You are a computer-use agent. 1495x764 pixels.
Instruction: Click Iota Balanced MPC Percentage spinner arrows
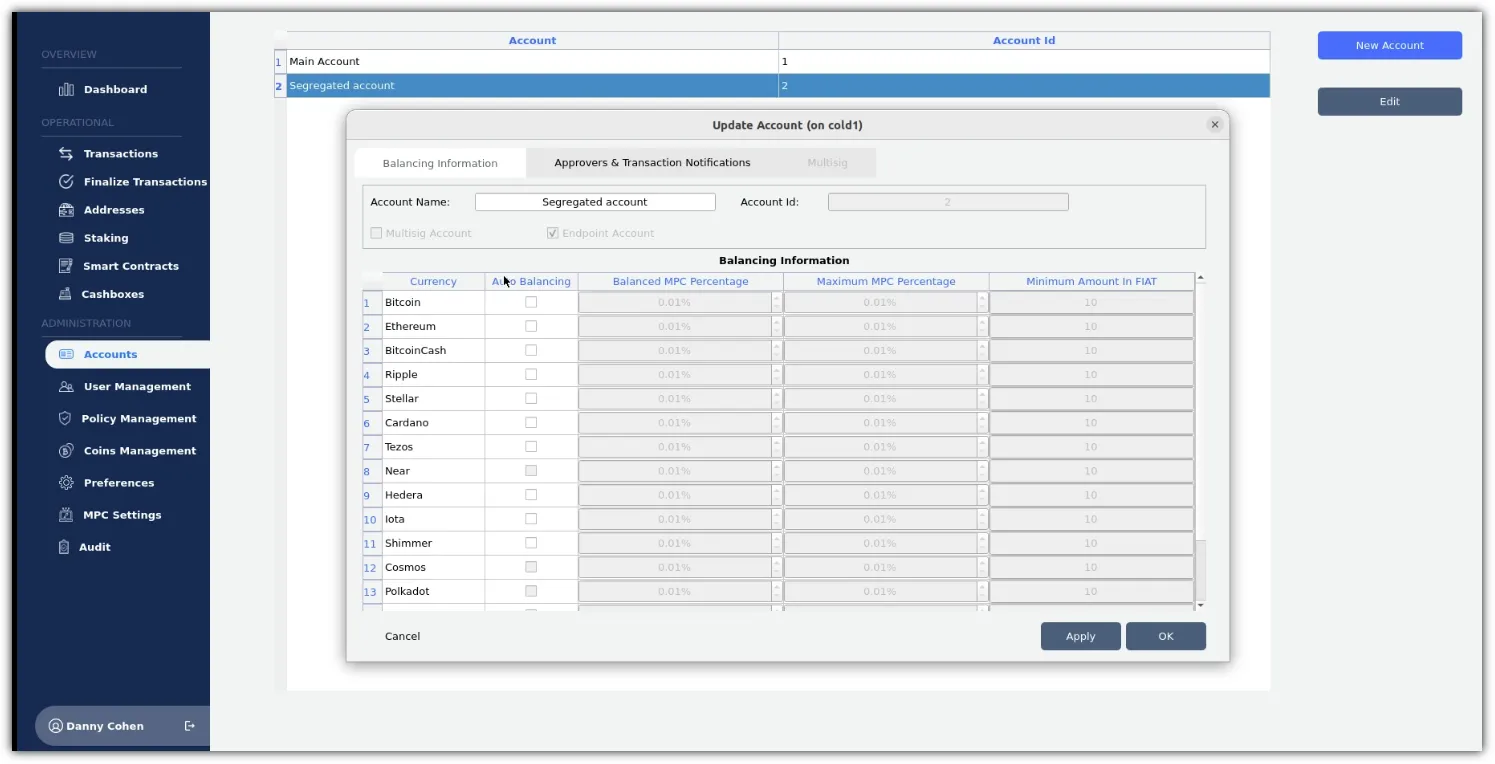click(x=777, y=519)
